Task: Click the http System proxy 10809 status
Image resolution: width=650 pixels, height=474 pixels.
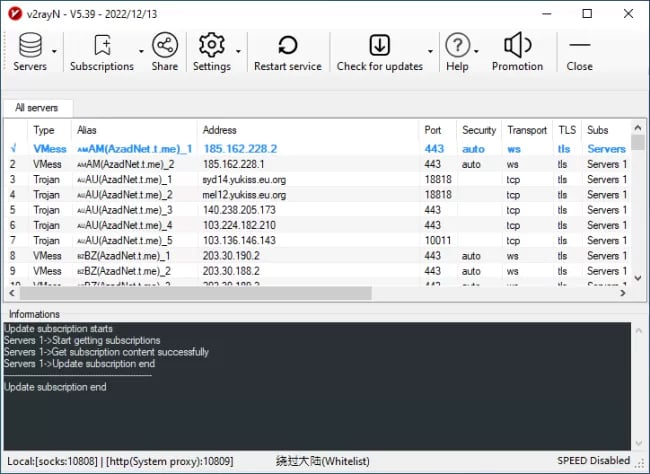Action: (x=170, y=461)
